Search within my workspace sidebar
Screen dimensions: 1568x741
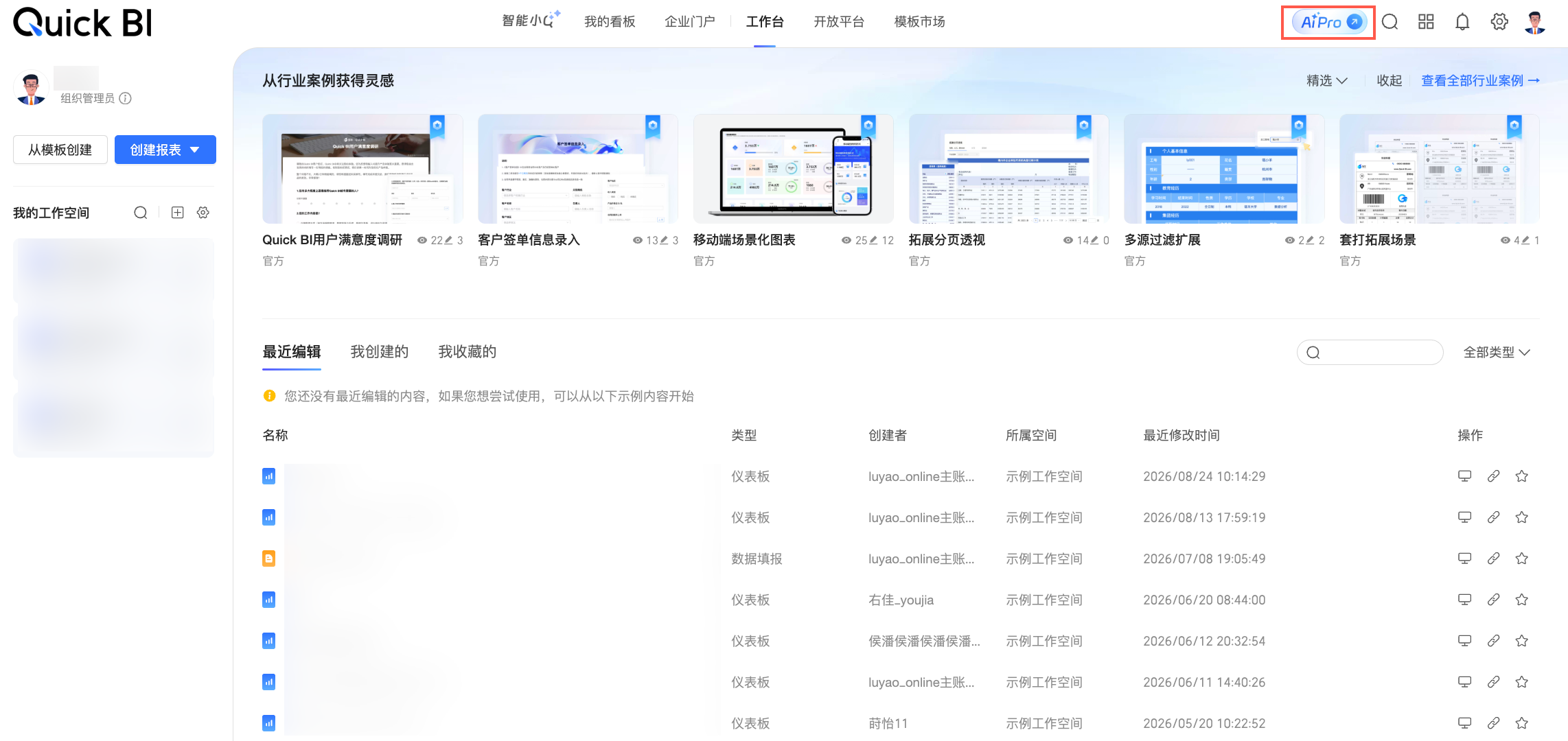click(x=141, y=213)
